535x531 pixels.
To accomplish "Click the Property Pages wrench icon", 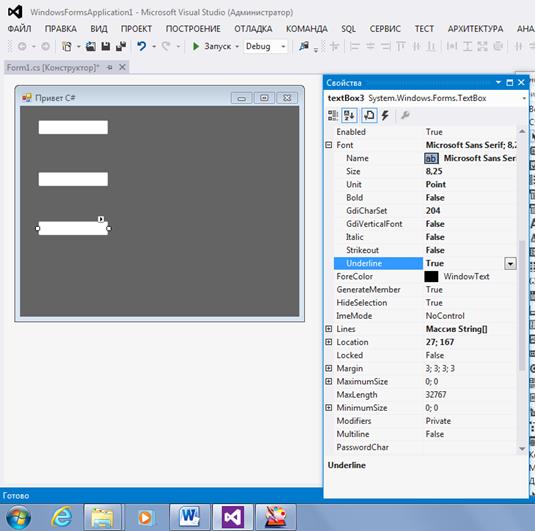I will pyautogui.click(x=405, y=116).
